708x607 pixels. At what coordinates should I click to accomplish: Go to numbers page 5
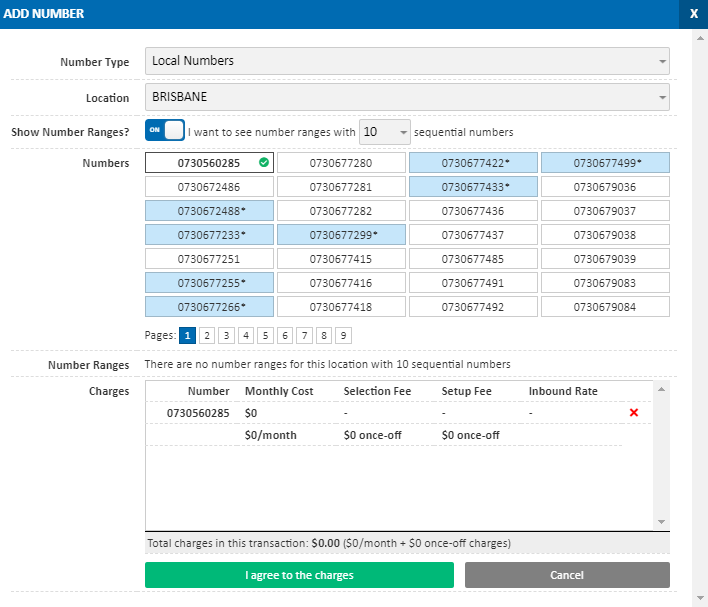266,336
